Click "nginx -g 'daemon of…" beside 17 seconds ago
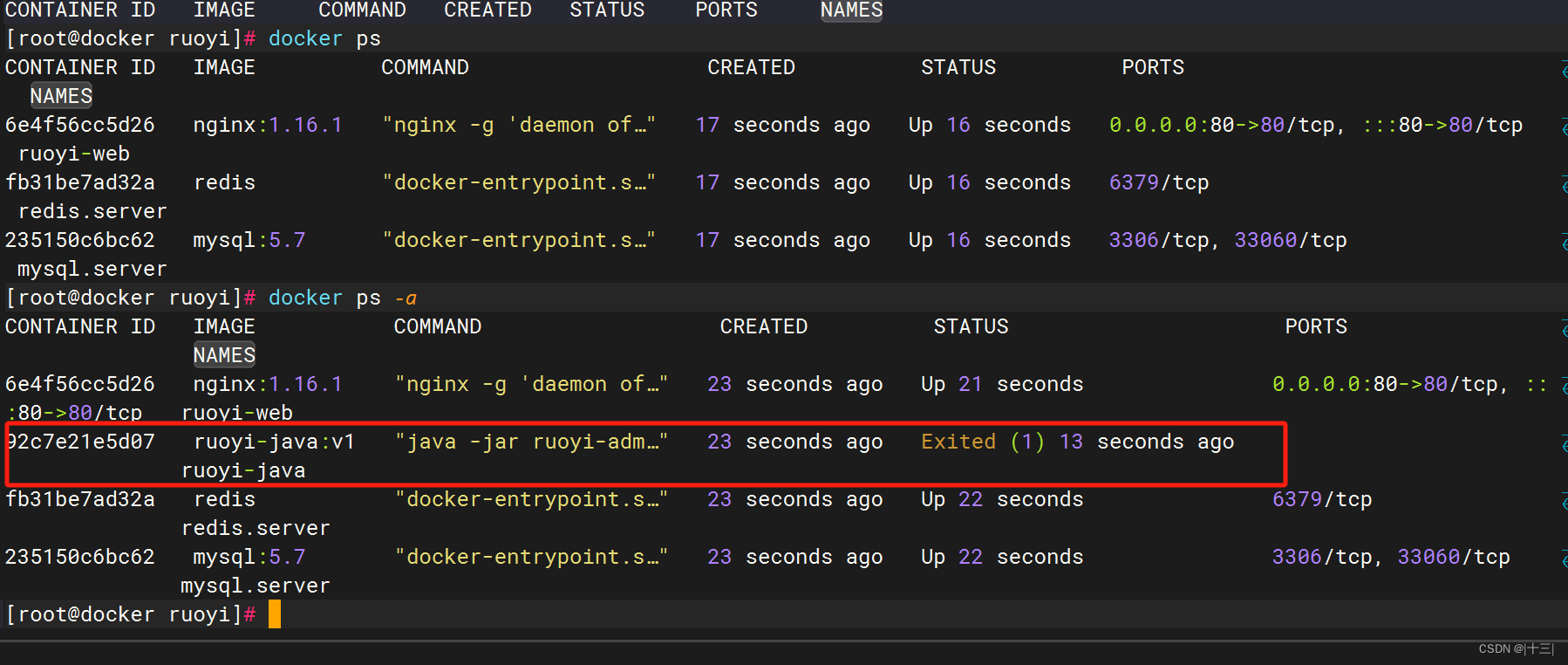The width and height of the screenshot is (1568, 665). click(519, 125)
